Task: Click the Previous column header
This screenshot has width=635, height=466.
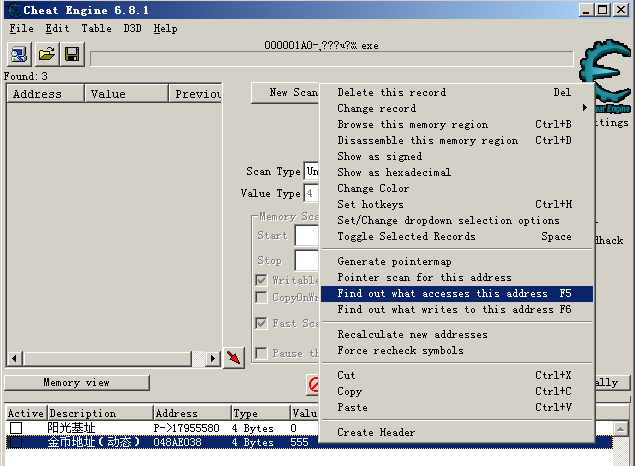Action: tap(195, 94)
